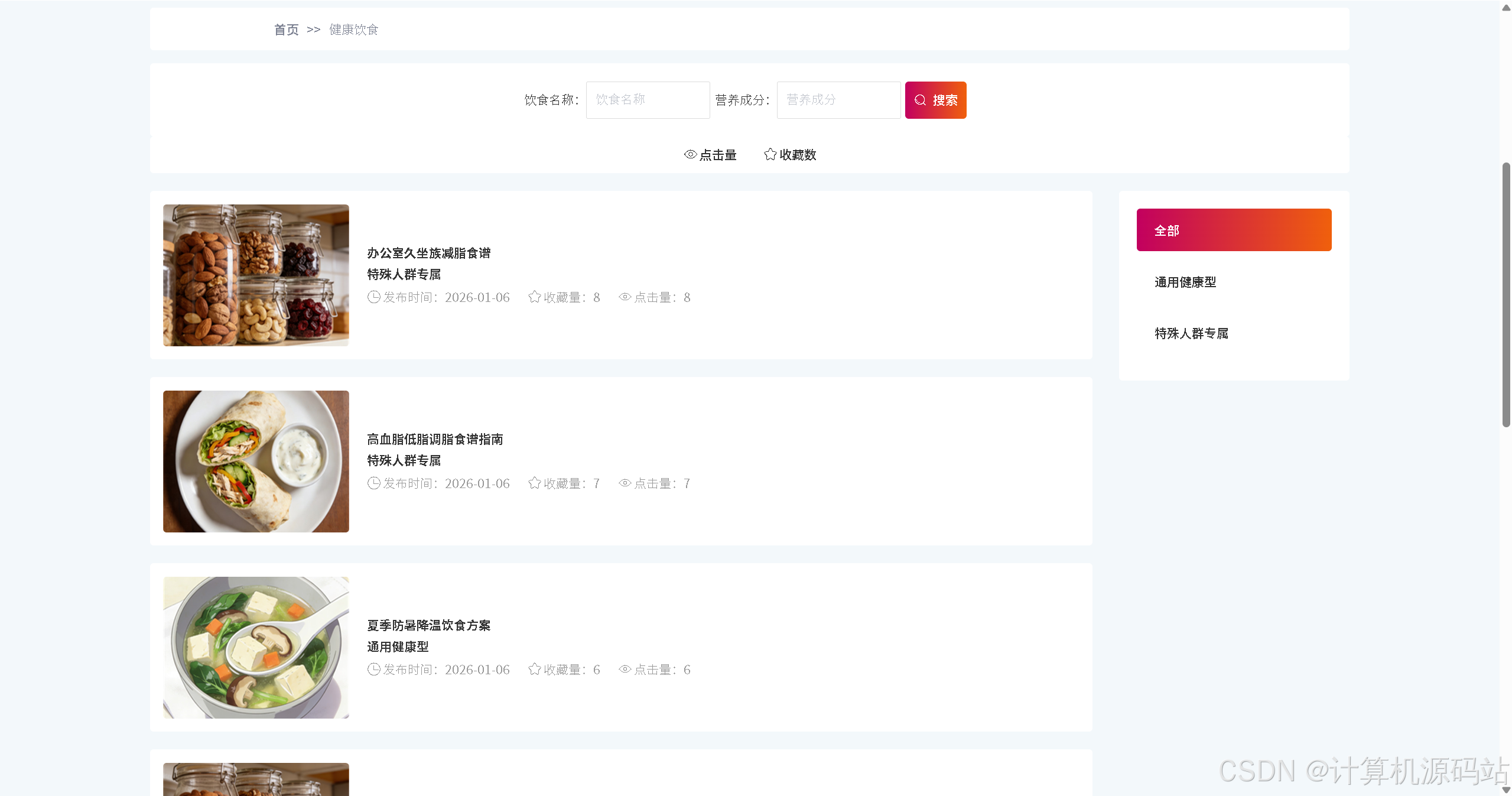The image size is (1512, 796).
Task: Open 办公室久坐族减脂食谱 title
Action: click(x=429, y=254)
